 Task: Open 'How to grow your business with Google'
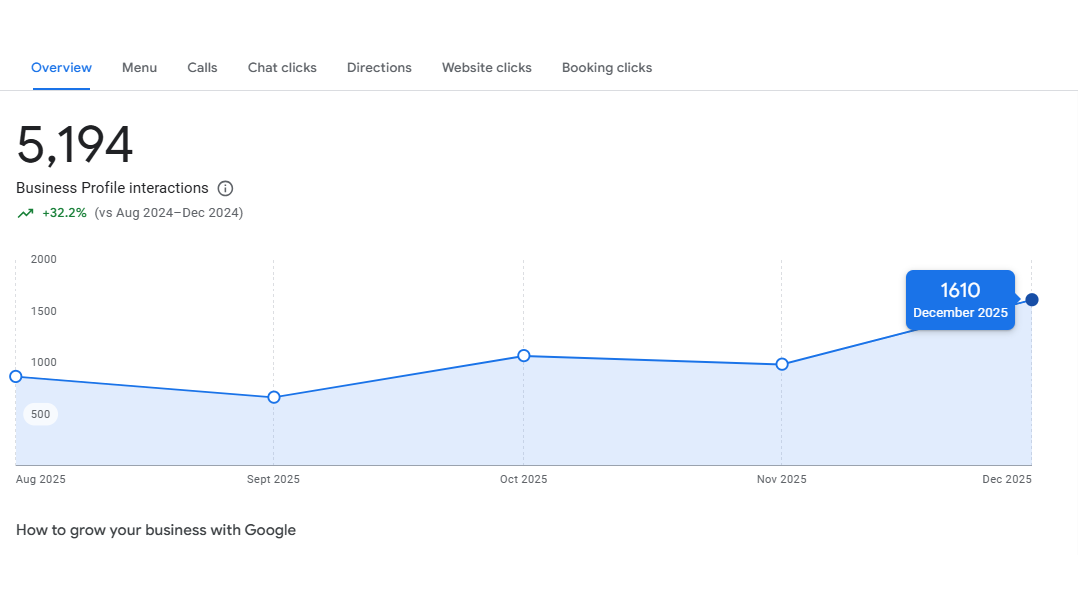156,530
